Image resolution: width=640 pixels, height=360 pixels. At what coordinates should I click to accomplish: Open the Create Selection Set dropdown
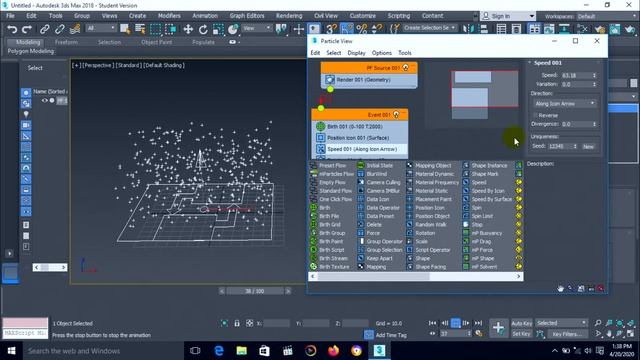[x=429, y=28]
